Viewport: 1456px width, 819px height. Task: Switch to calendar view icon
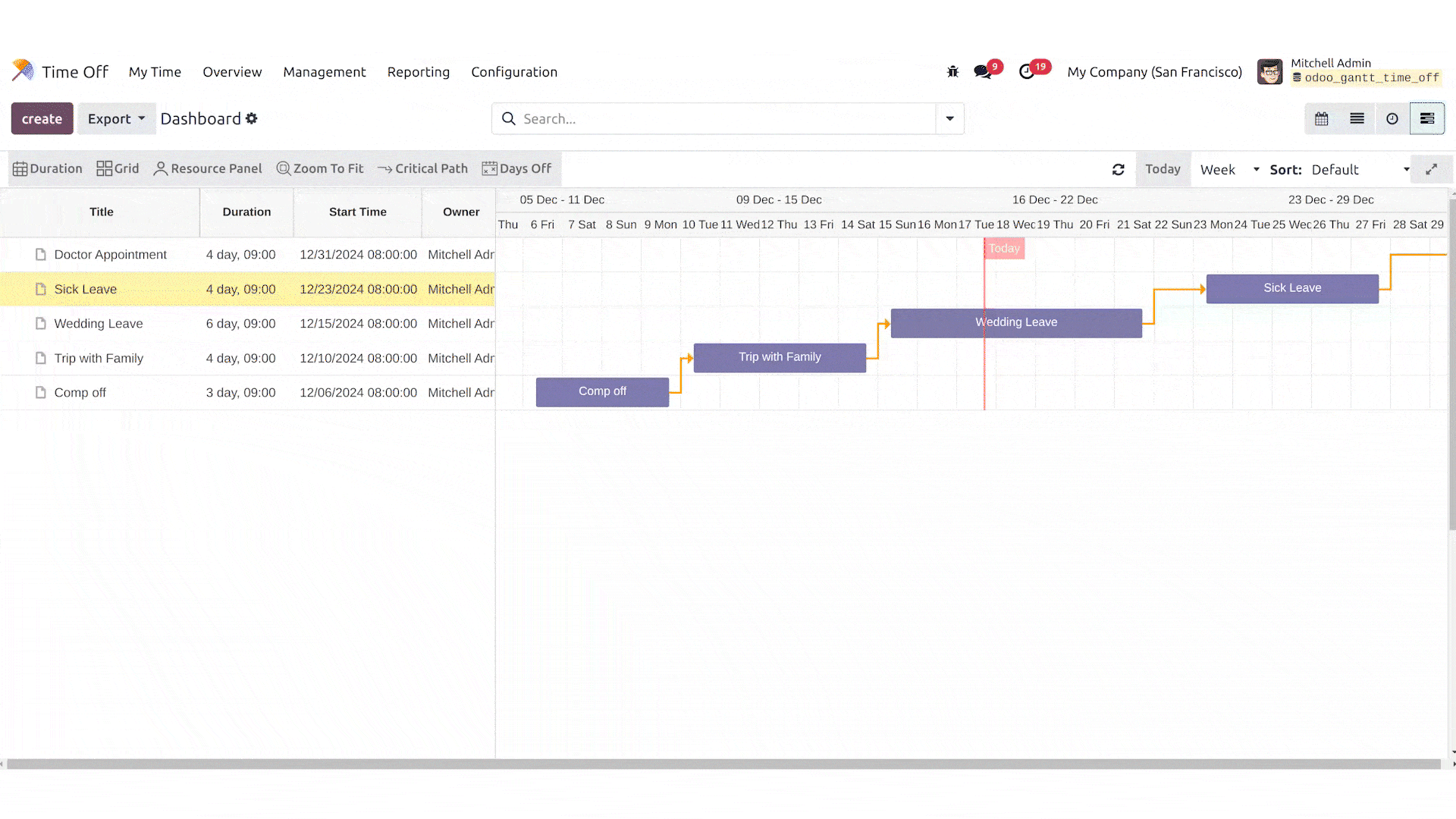pos(1322,119)
